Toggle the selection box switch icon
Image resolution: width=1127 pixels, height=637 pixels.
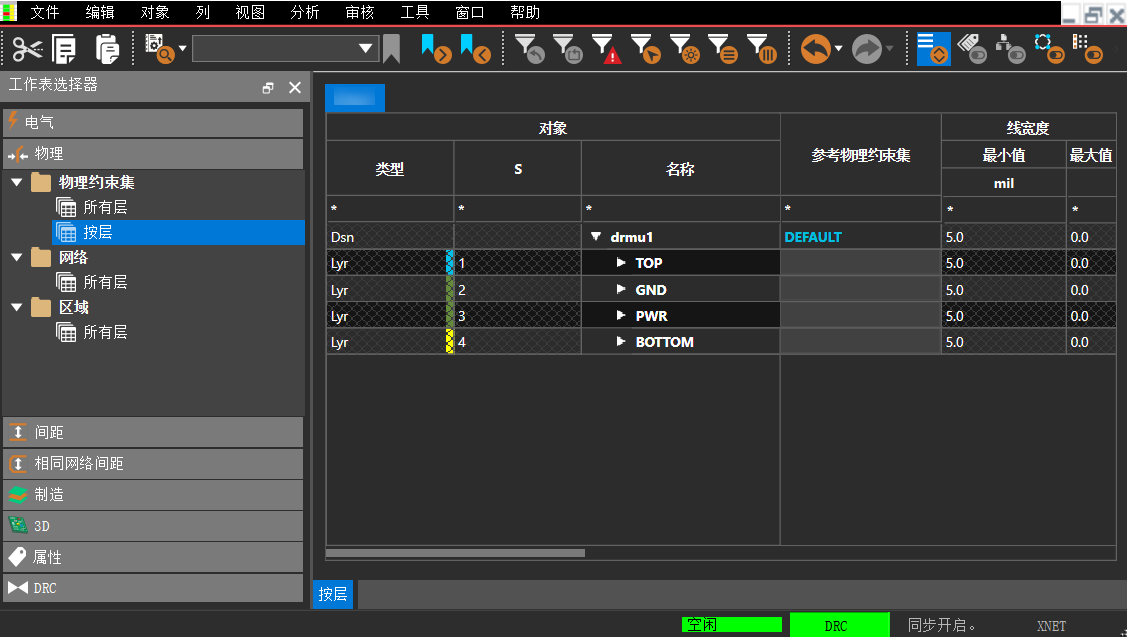tap(1049, 49)
